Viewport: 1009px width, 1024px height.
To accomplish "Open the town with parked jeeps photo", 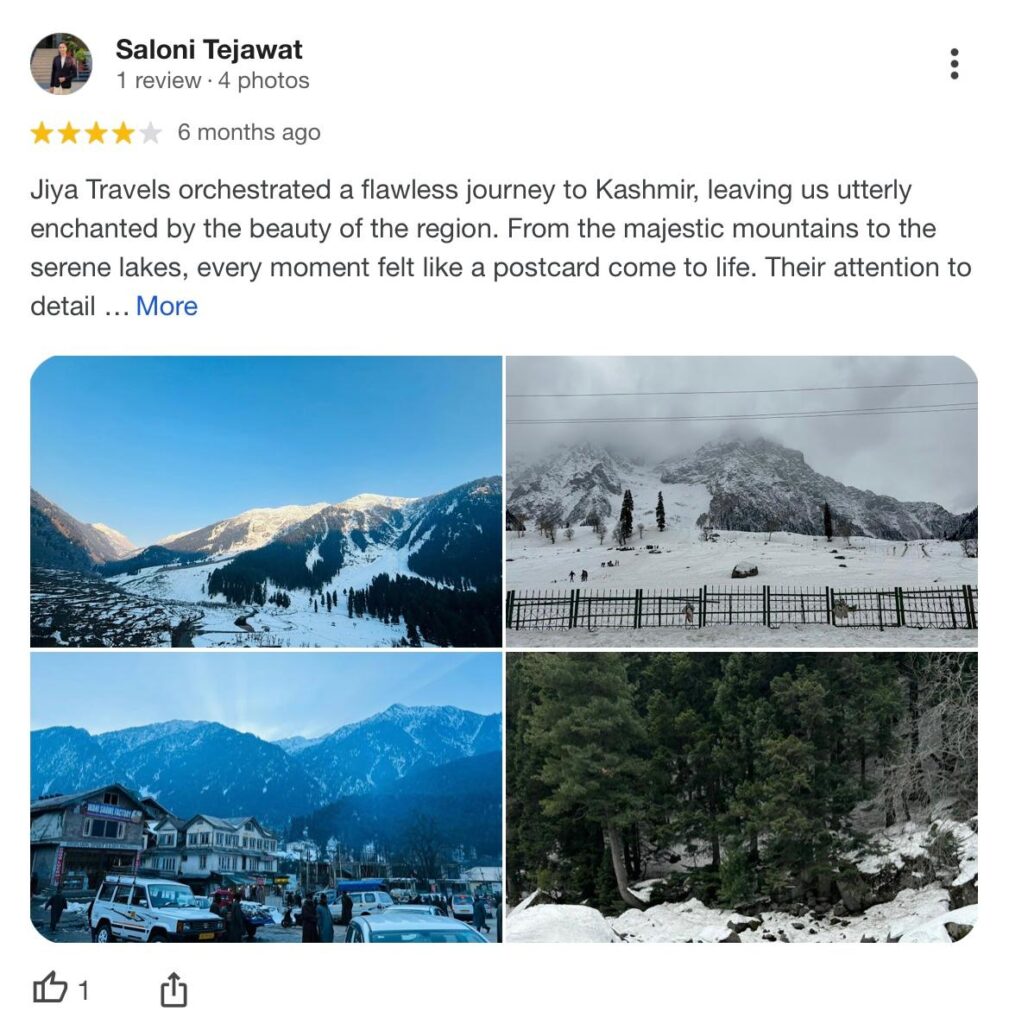I will coord(266,797).
